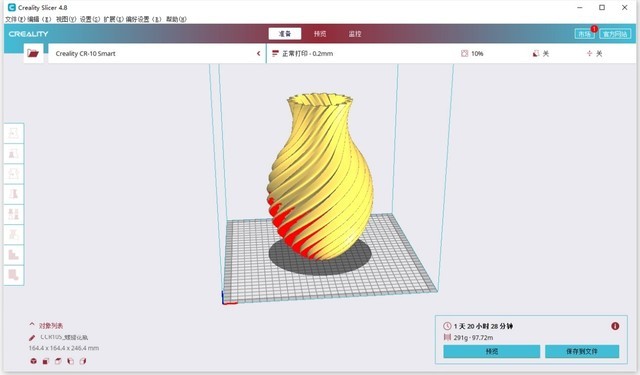Open file using the folder icon
The width and height of the screenshot is (640, 375).
[33, 53]
